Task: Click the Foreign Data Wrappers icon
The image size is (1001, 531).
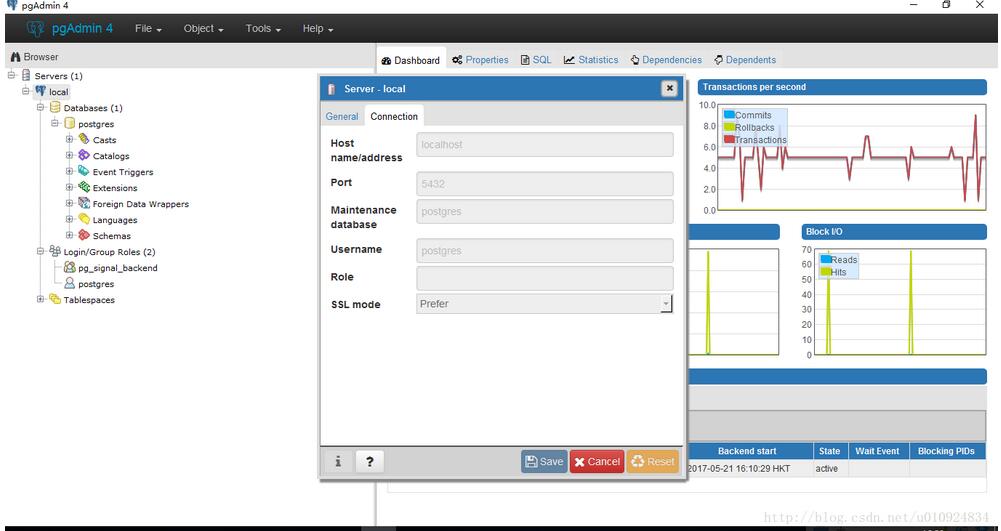Action: [84, 204]
